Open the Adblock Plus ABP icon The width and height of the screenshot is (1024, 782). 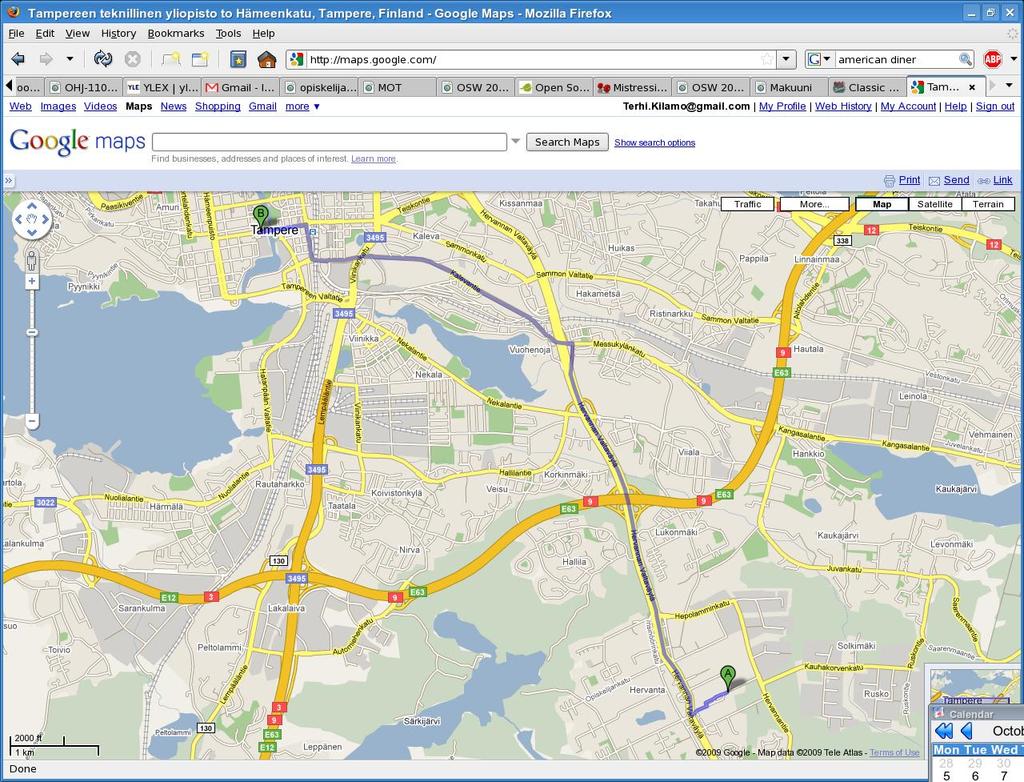point(993,59)
